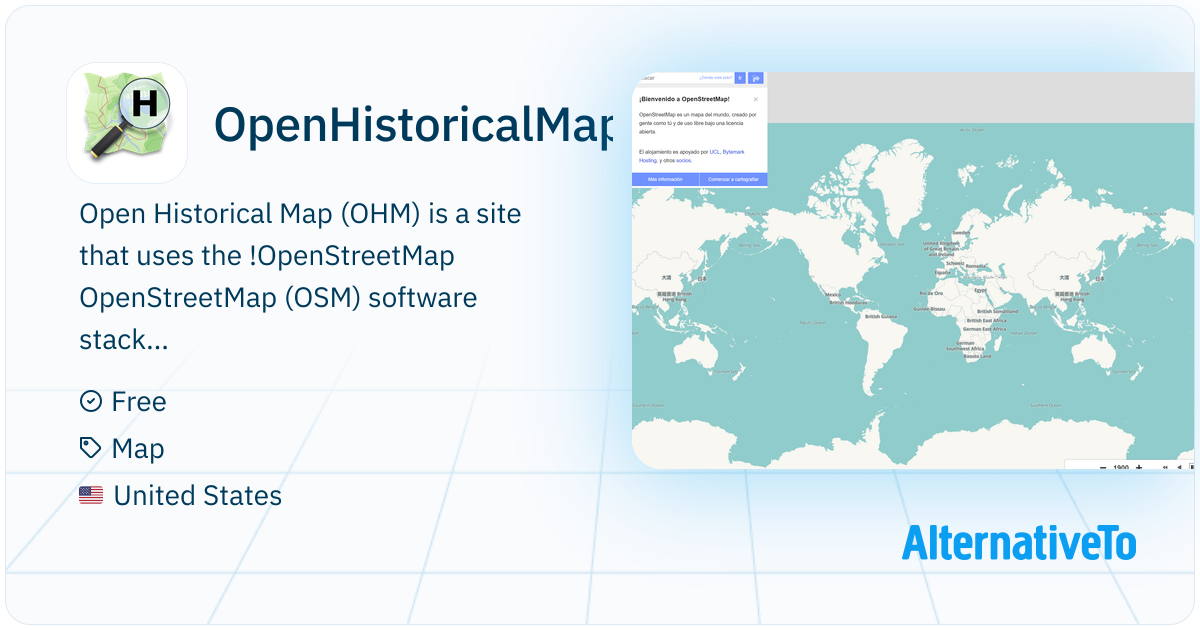
Task: Click the OpenHistoricalMap magnifier logo icon
Action: coord(127,123)
